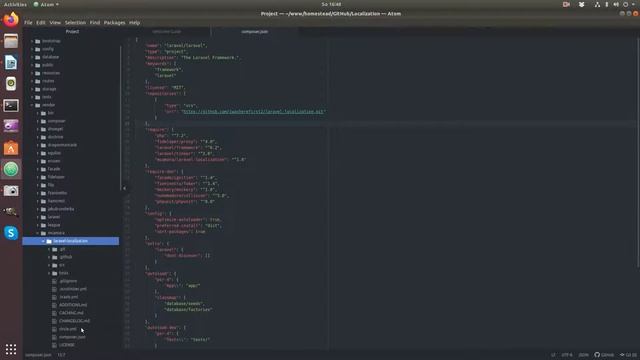Collapse the vendor folder
The height and width of the screenshot is (360, 640).
[32, 105]
